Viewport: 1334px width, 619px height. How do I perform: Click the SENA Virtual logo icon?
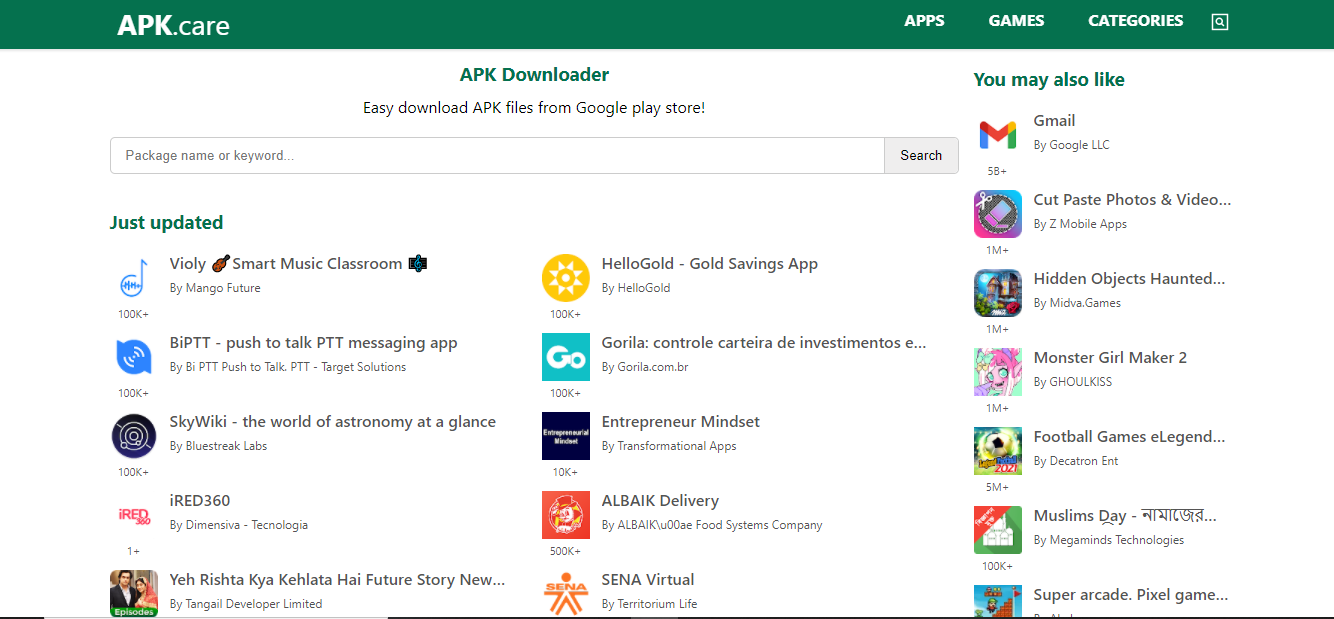566,592
